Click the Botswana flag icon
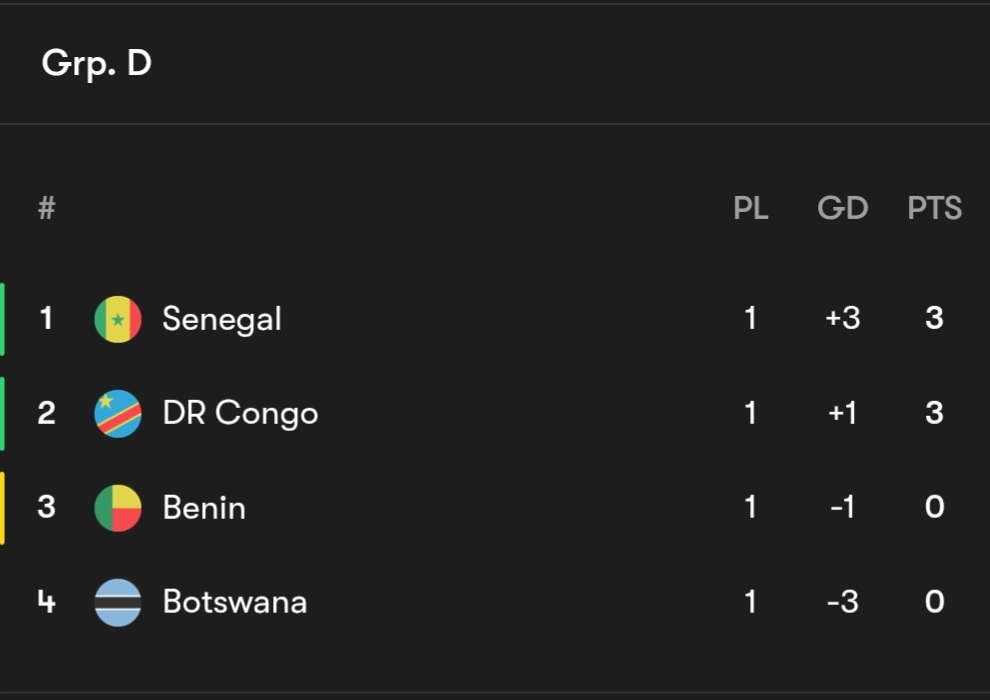 tap(118, 602)
